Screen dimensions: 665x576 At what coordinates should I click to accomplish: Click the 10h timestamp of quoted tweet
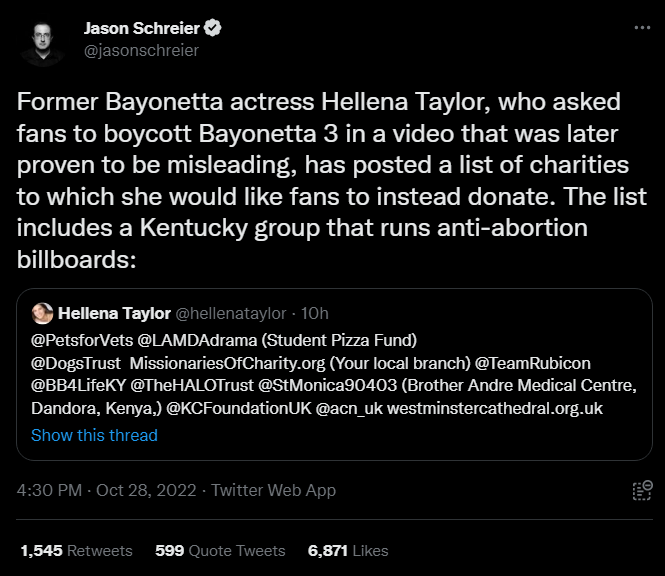tap(315, 313)
